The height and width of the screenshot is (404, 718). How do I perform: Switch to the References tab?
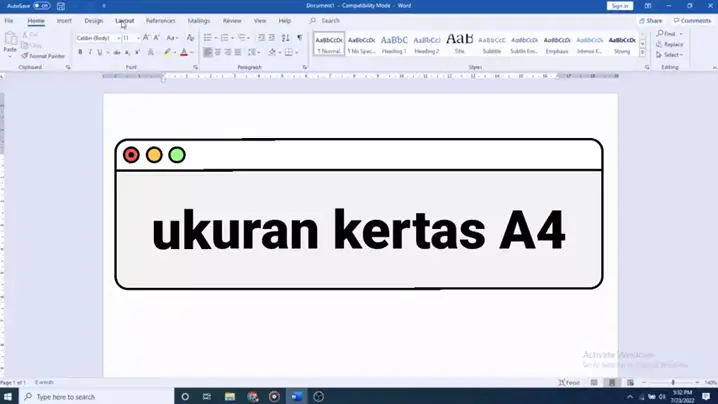160,20
